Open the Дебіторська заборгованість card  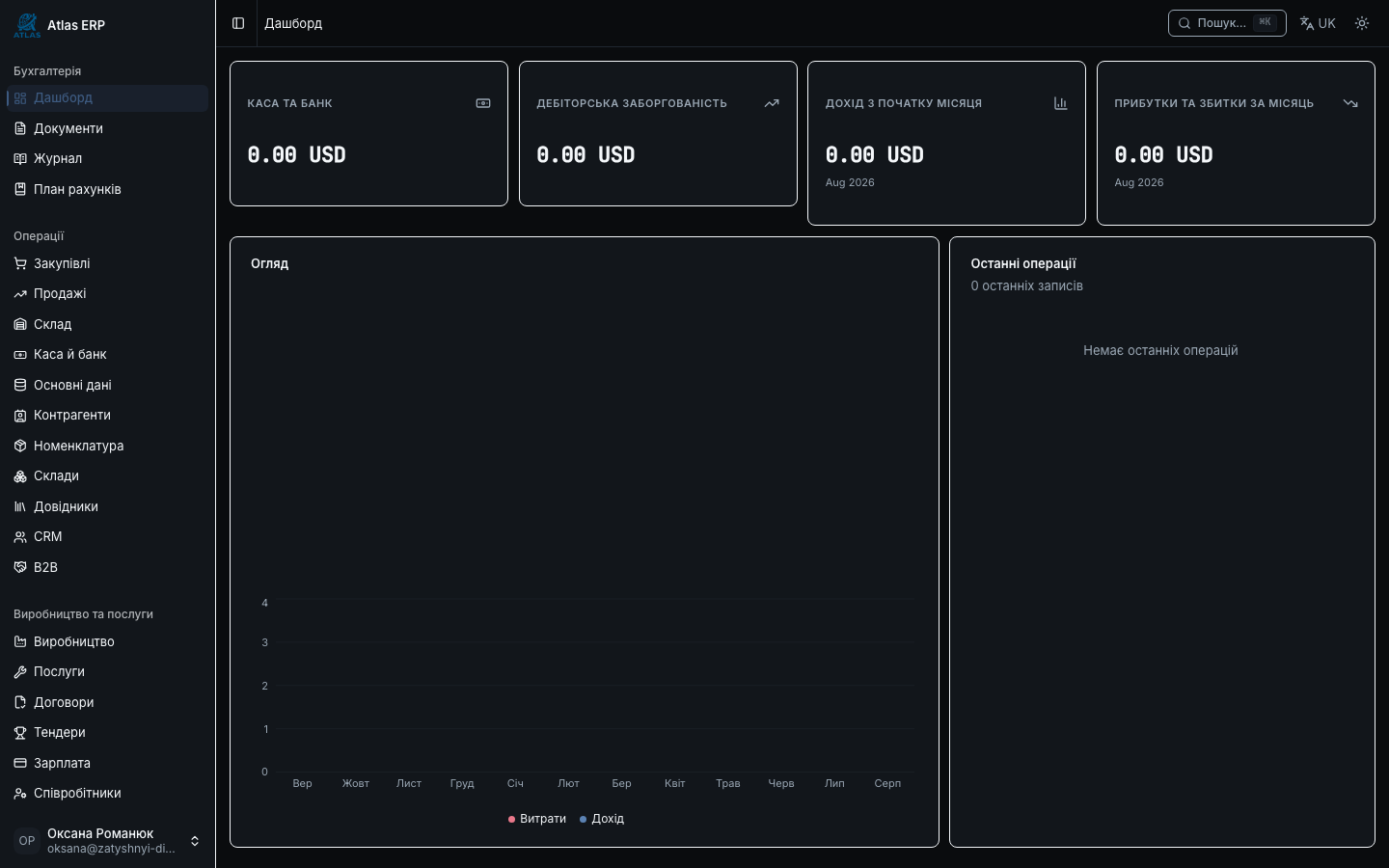(x=658, y=133)
